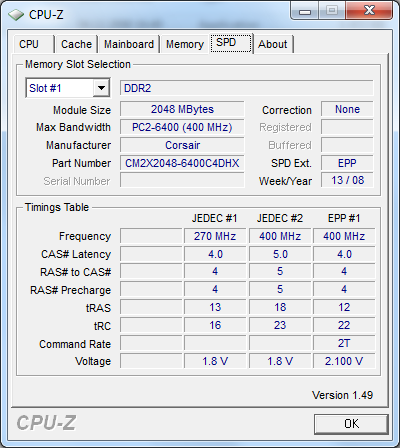Viewport: 400px width, 448px height.
Task: Open the CPU tab
Action: [33, 44]
